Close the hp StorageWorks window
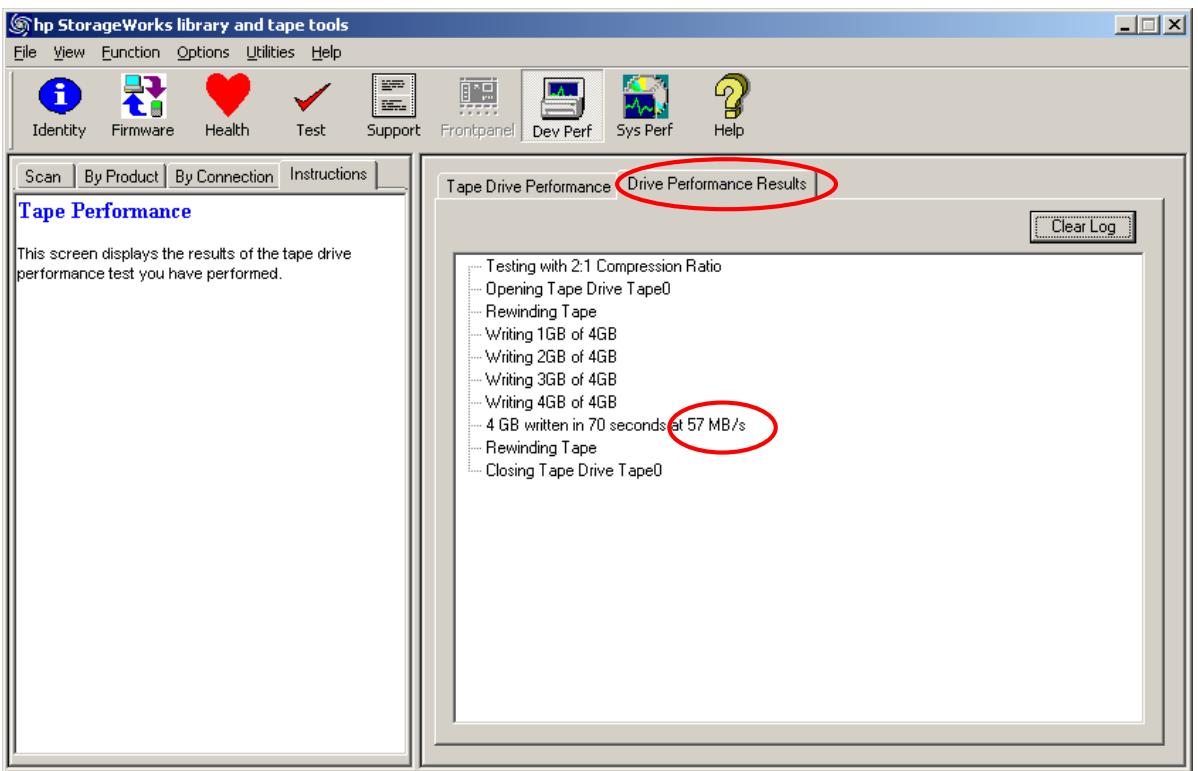 (1174, 25)
